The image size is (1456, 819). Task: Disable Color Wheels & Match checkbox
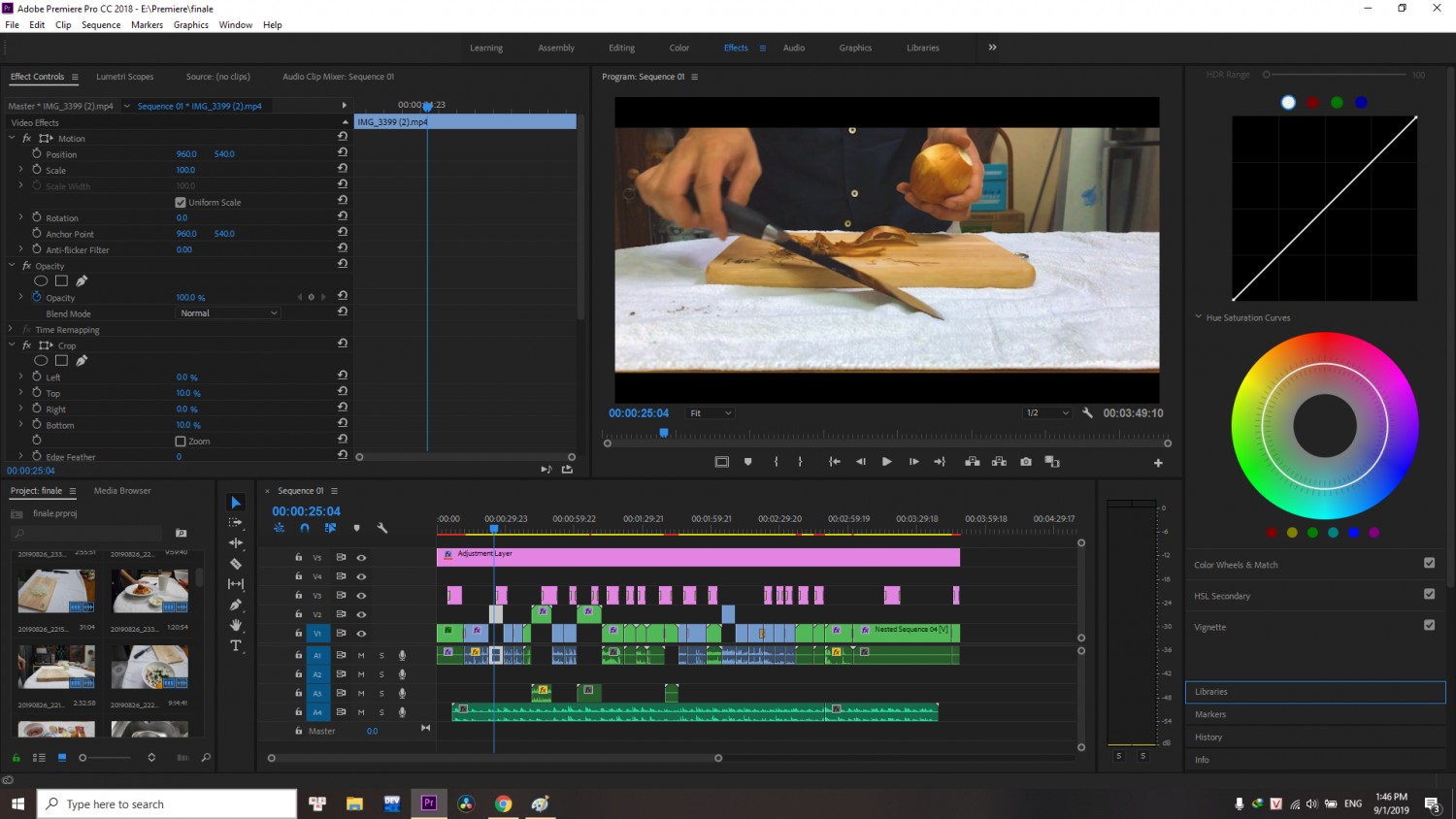coord(1429,563)
